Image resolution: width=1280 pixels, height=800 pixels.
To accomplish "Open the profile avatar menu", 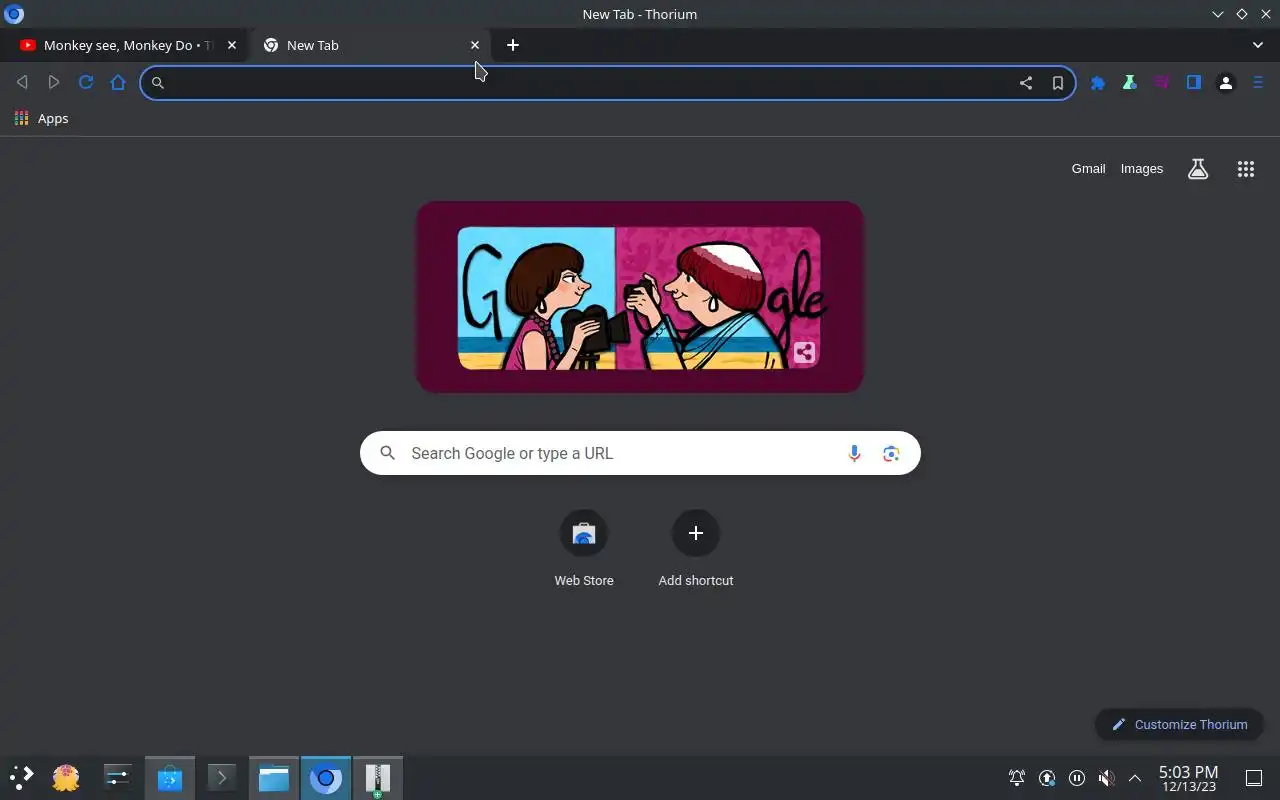I will 1226,83.
